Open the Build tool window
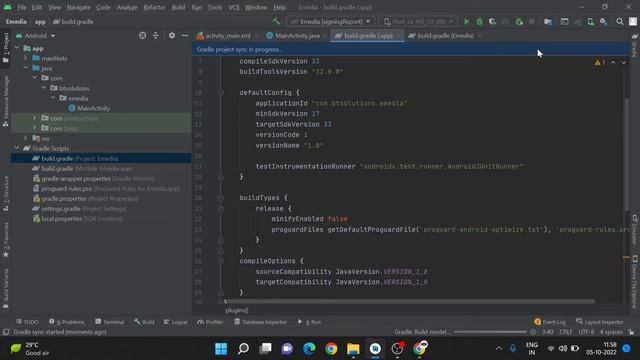 (144, 322)
